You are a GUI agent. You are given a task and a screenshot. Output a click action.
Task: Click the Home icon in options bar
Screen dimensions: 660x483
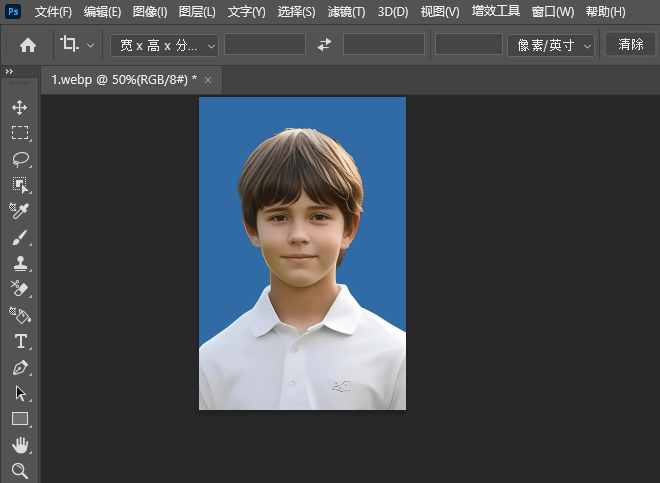pos(28,45)
